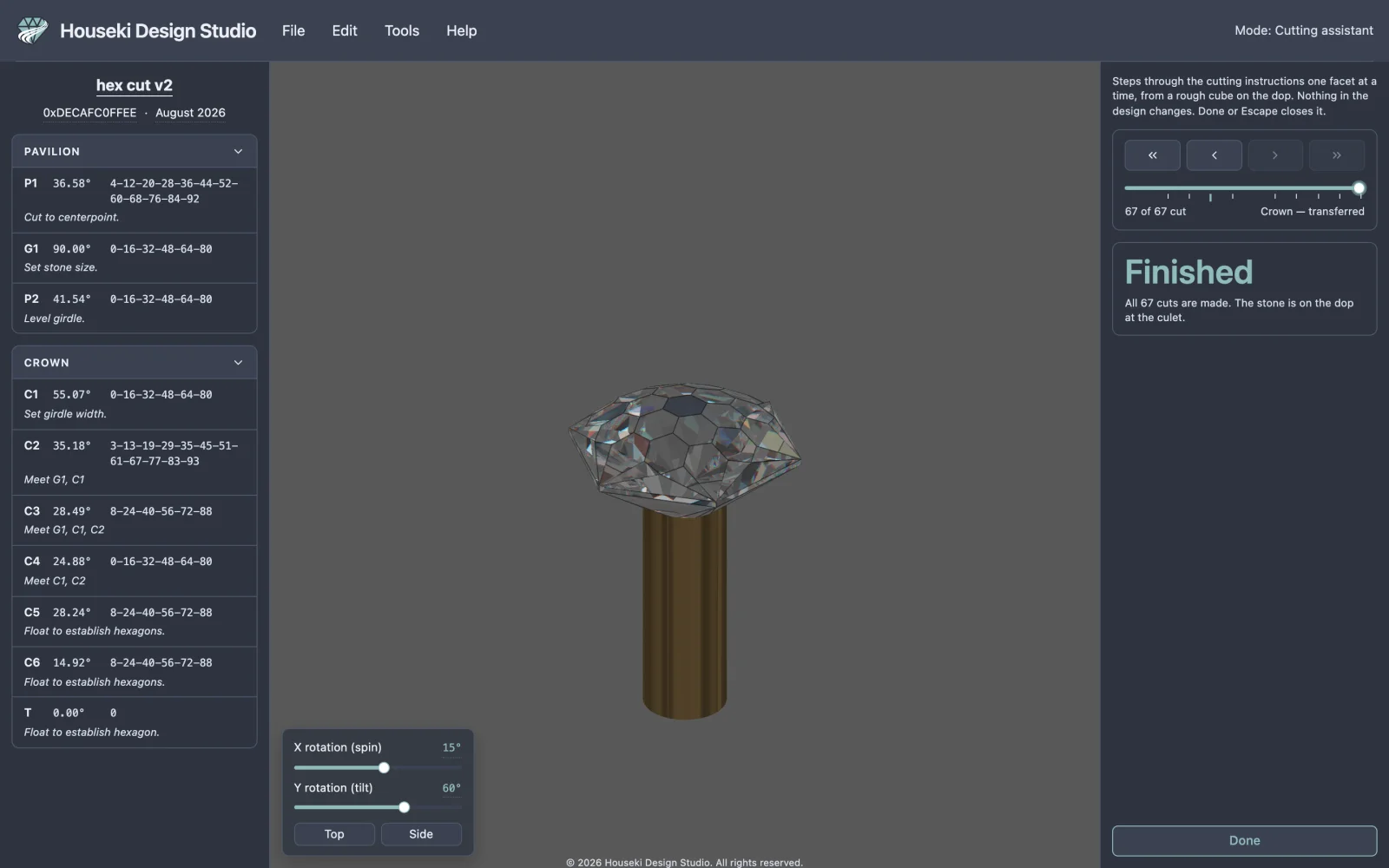Viewport: 1389px width, 868px height.
Task: Adjust the X rotation (spin) slider
Action: pos(378,767)
